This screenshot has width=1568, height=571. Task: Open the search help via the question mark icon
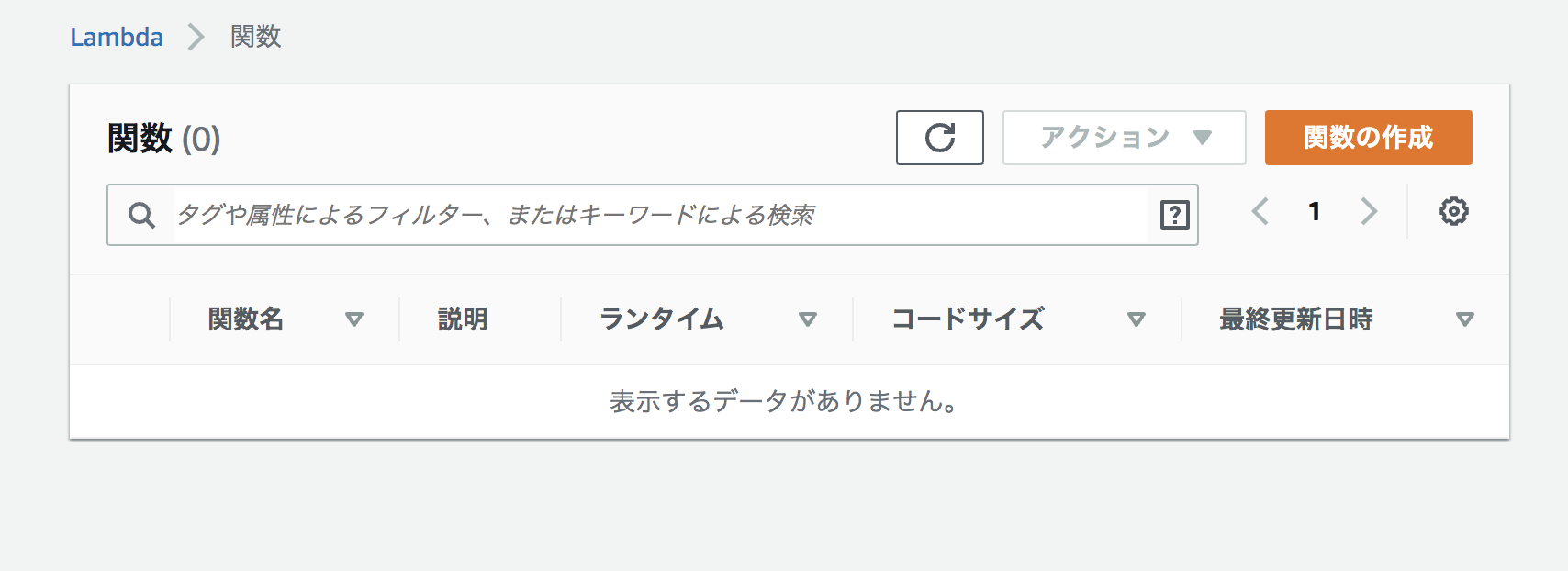(1173, 215)
